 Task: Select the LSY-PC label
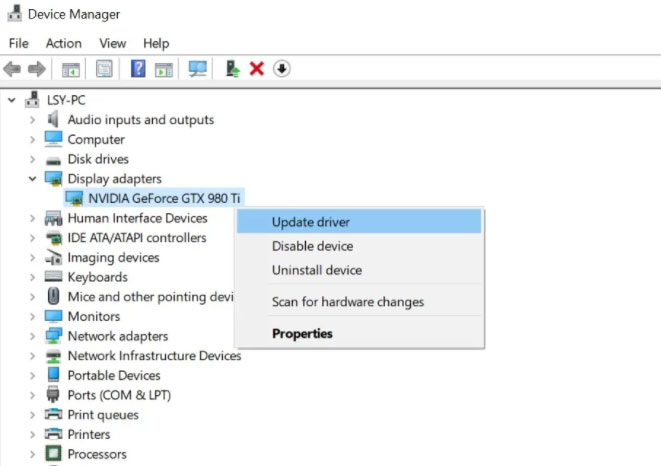(x=66, y=100)
